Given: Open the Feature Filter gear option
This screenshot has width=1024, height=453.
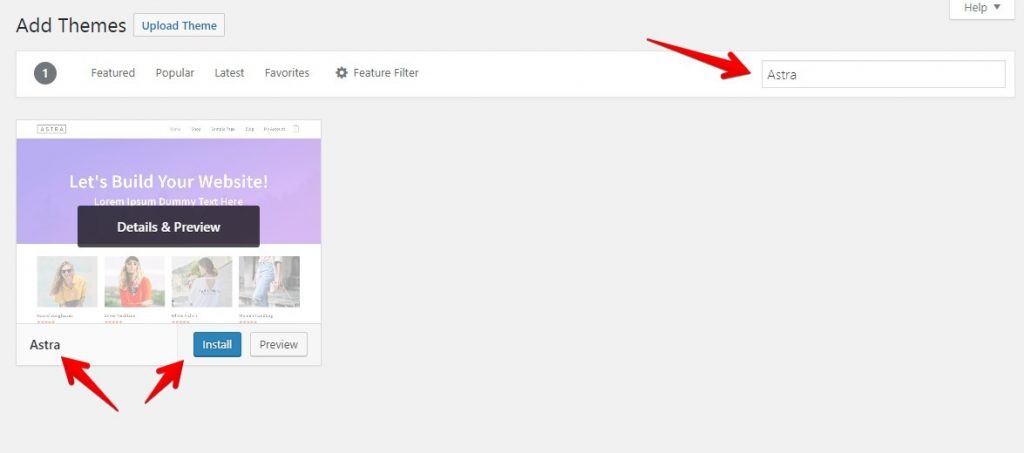Looking at the screenshot, I should [377, 73].
